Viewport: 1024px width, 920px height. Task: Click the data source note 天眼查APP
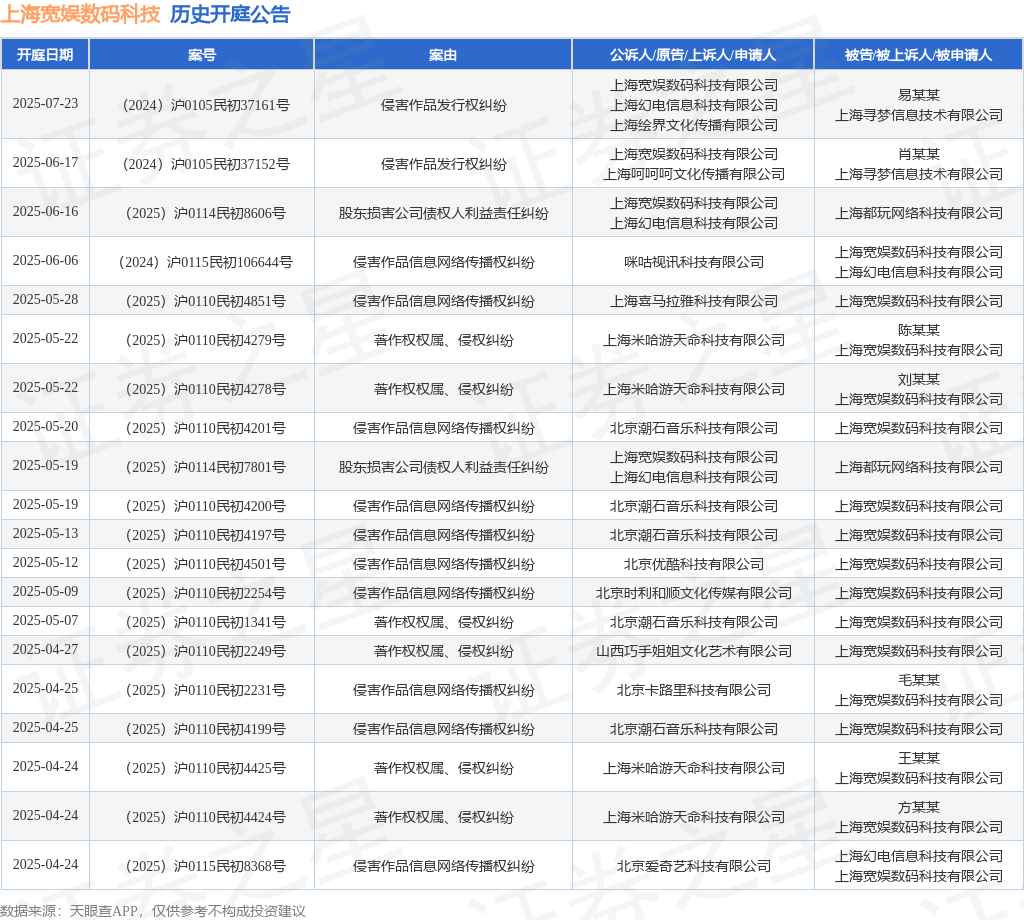click(103, 911)
